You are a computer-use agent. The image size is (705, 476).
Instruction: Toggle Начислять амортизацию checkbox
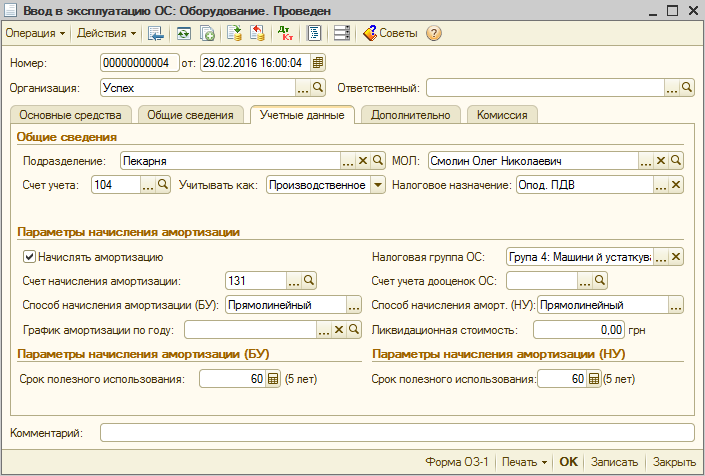coord(29,257)
